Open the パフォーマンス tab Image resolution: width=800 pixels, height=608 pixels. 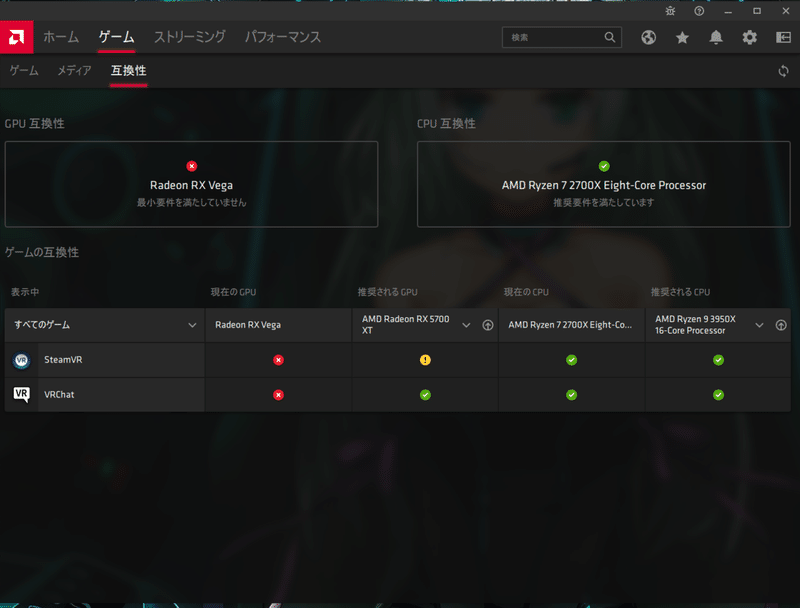coord(283,37)
